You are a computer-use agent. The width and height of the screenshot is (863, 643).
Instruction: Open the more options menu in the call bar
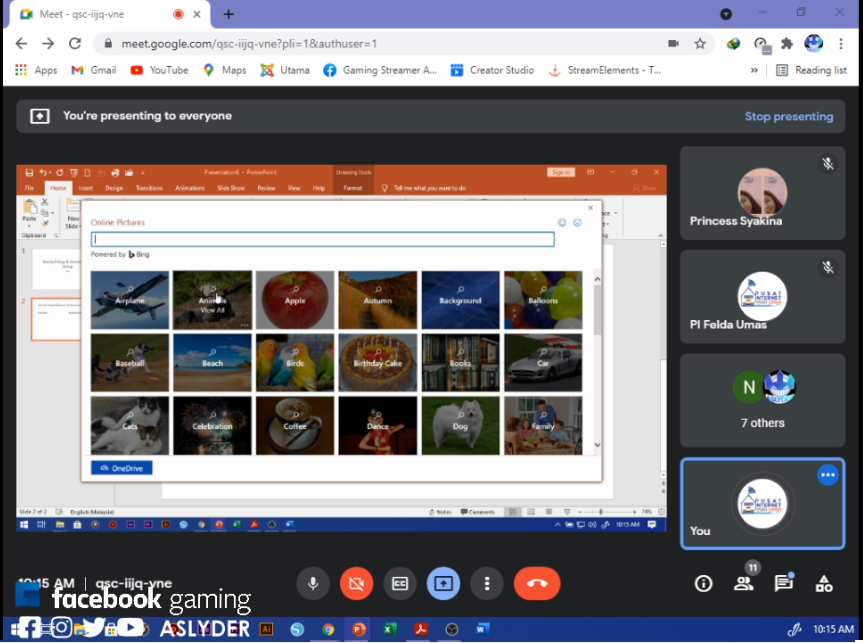[487, 583]
